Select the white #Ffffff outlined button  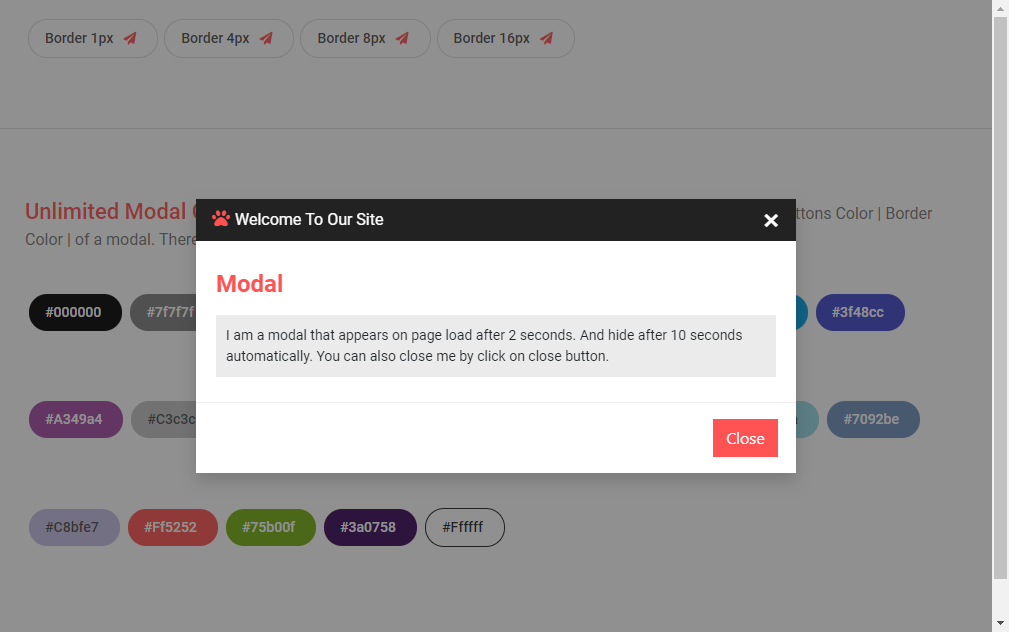click(x=464, y=527)
